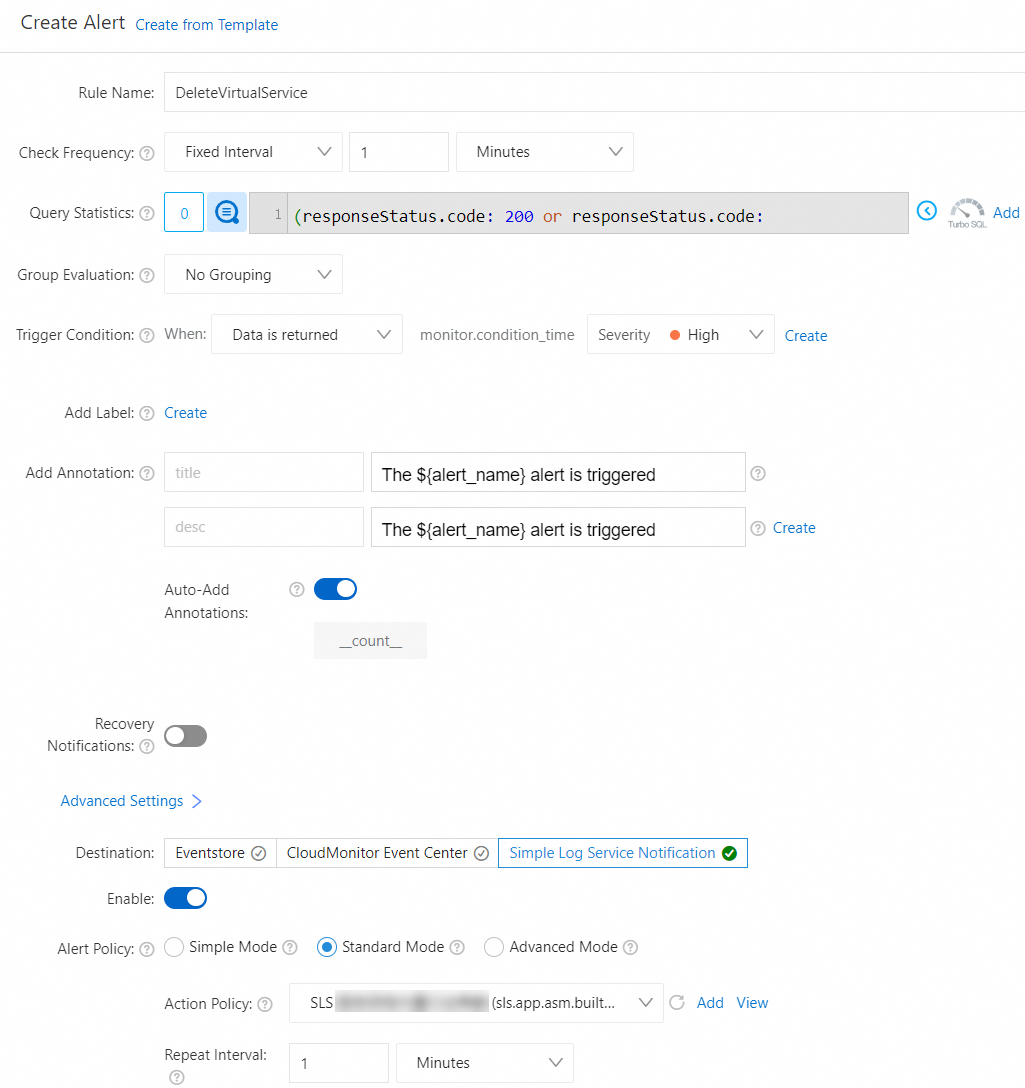Viewport: 1025px width, 1088px height.
Task: Open help icon for Recovery Notifications
Action: (x=146, y=747)
